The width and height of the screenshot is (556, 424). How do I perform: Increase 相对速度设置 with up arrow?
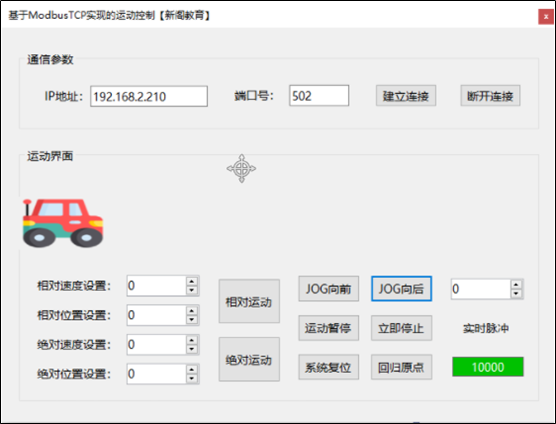192,281
